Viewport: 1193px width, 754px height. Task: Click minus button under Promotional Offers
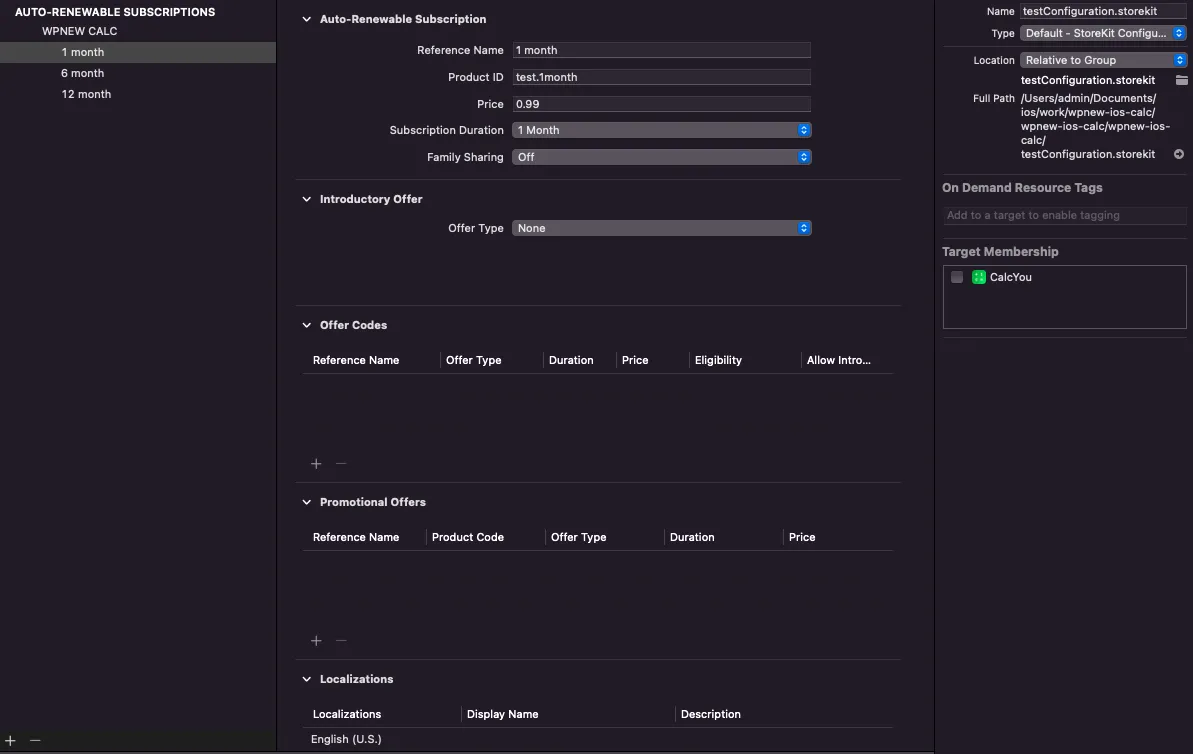[x=341, y=641]
